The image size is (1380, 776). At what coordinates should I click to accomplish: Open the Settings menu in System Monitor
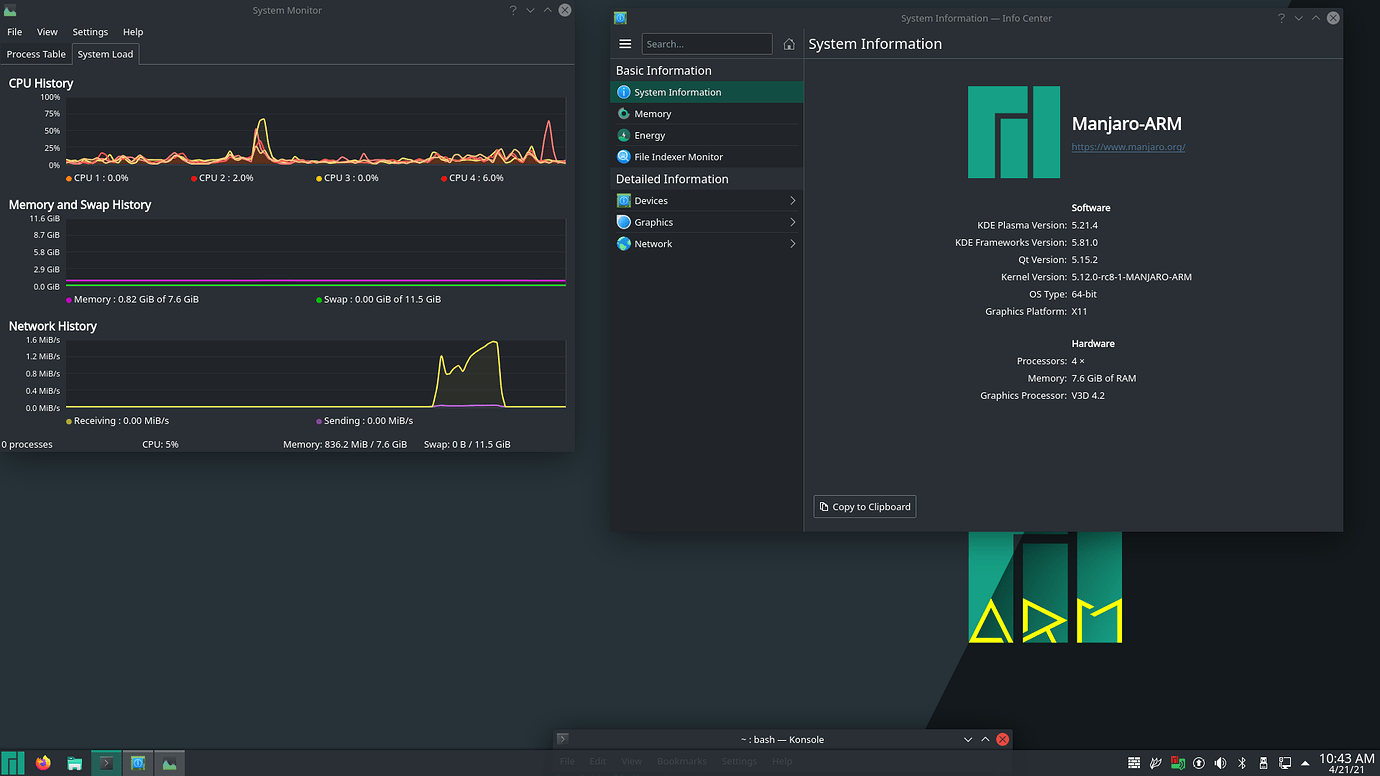pyautogui.click(x=90, y=31)
